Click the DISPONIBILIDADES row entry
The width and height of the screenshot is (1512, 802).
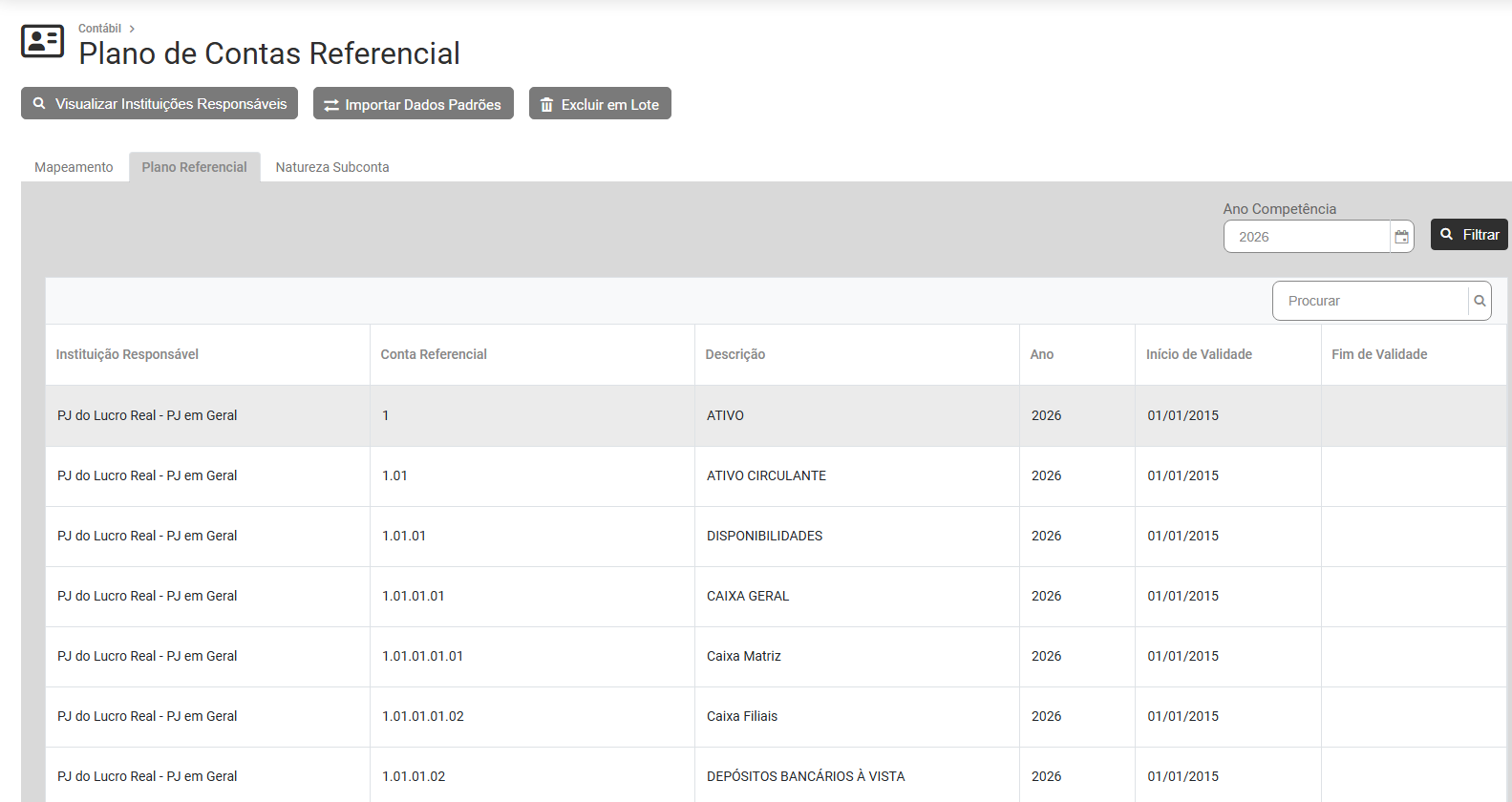point(764,536)
